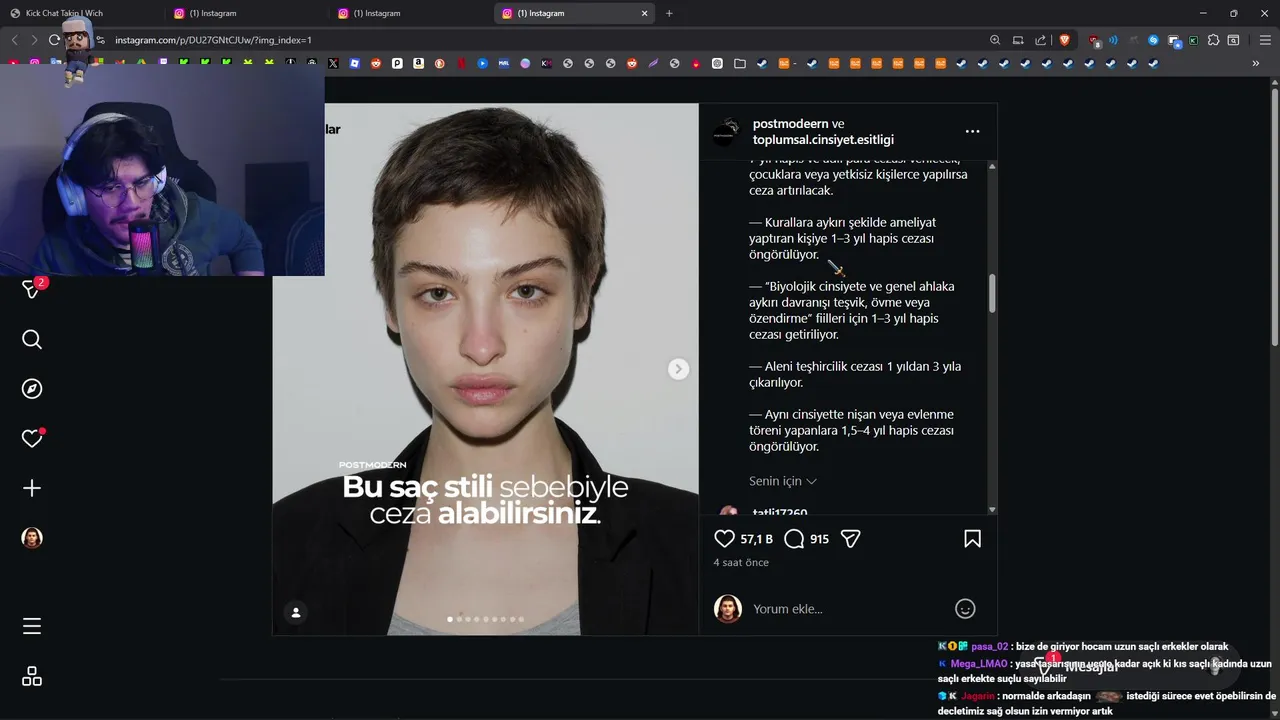The width and height of the screenshot is (1280, 720).
Task: Click the "4 saat önce" timestamp
Action: 741,562
